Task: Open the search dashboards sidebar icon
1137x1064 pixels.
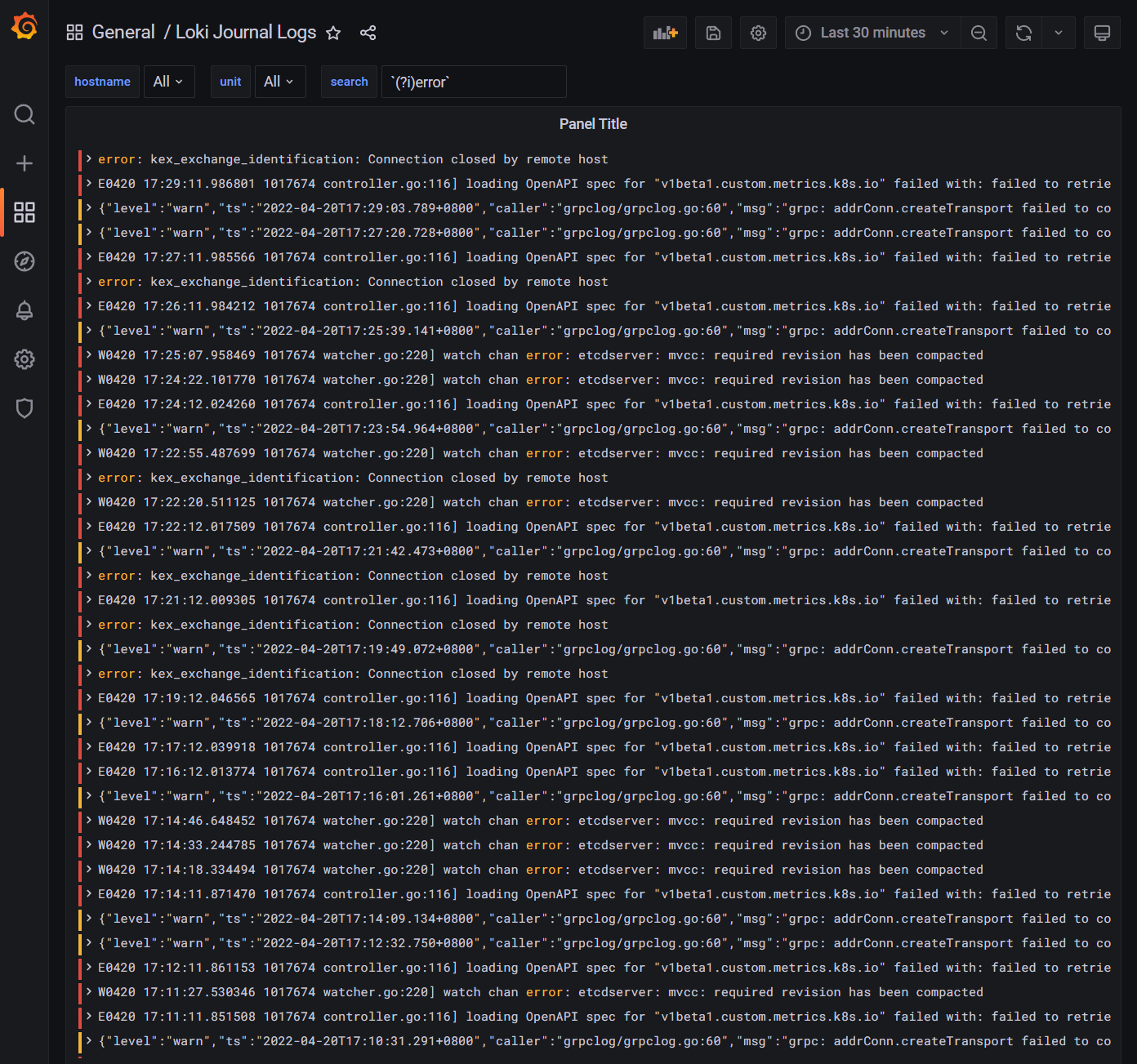Action: coord(25,114)
